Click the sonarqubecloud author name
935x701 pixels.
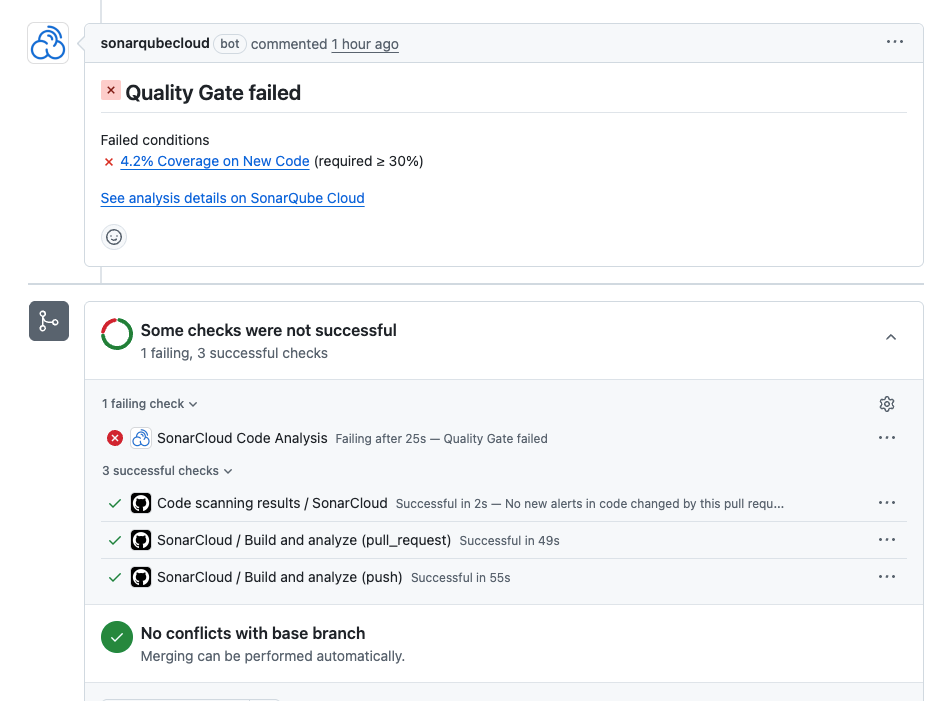pyautogui.click(x=155, y=44)
